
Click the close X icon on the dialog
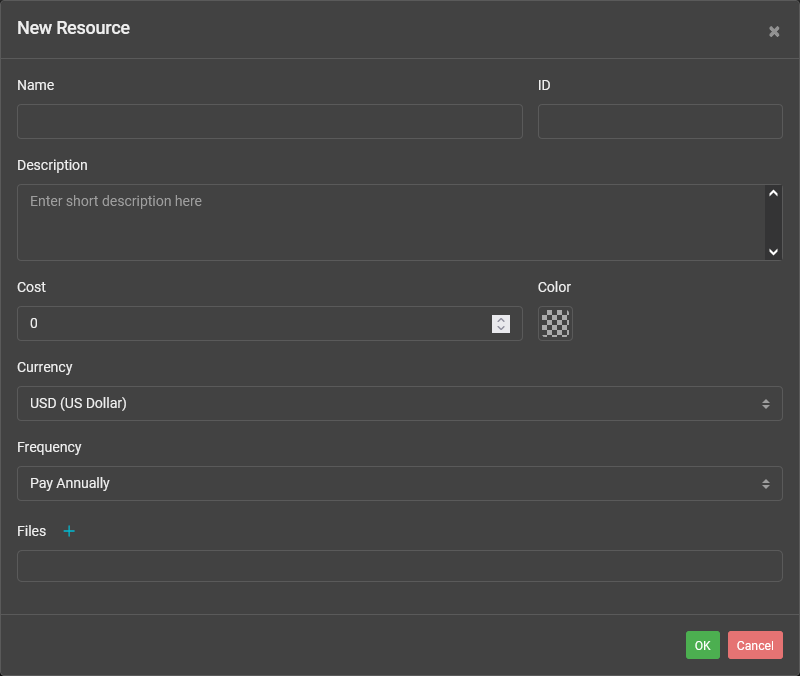click(x=774, y=31)
